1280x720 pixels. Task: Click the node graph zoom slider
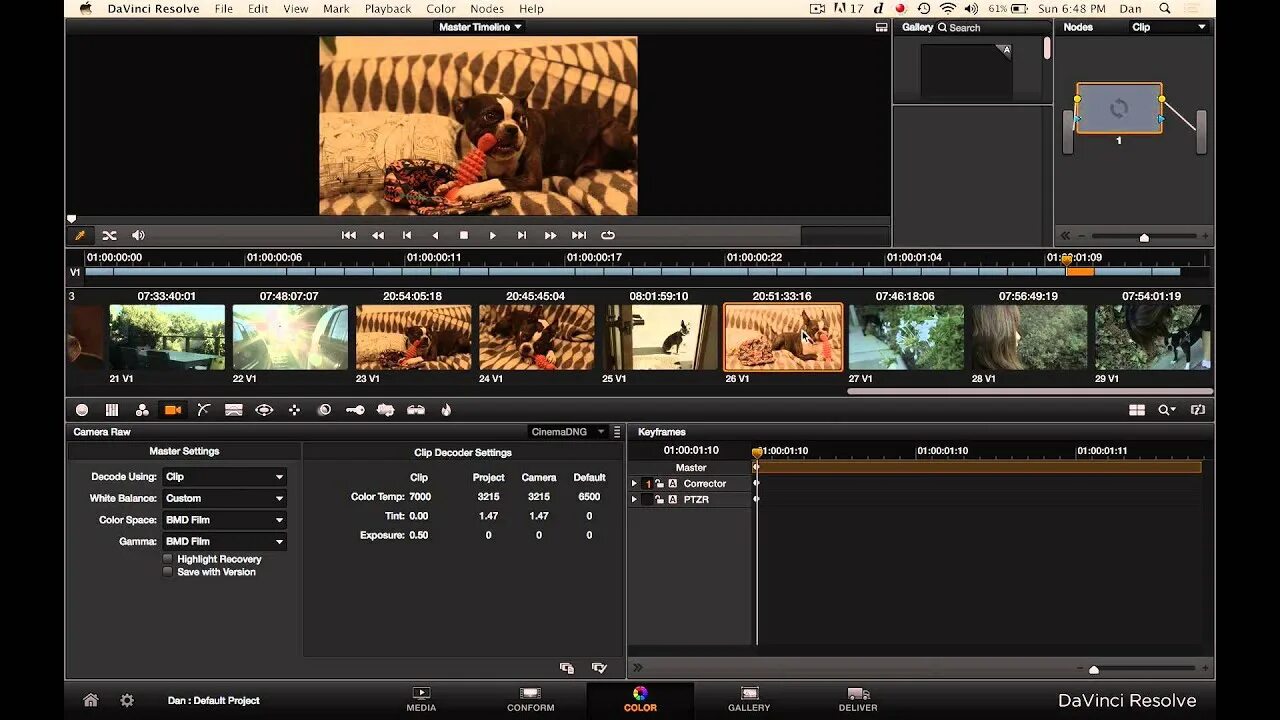pyautogui.click(x=1144, y=237)
